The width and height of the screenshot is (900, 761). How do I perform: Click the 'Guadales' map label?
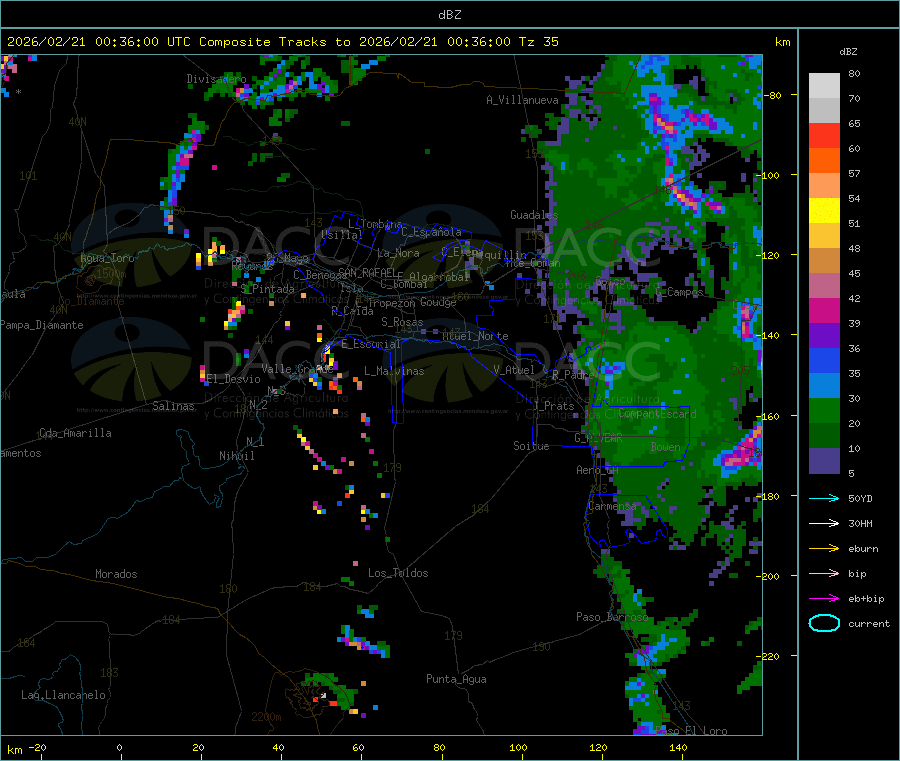534,215
